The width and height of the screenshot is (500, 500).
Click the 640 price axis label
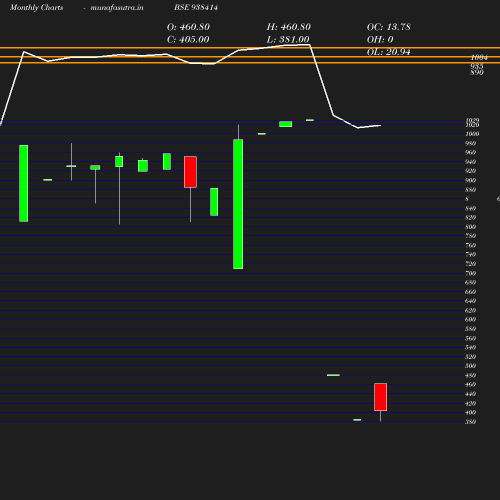(470, 301)
